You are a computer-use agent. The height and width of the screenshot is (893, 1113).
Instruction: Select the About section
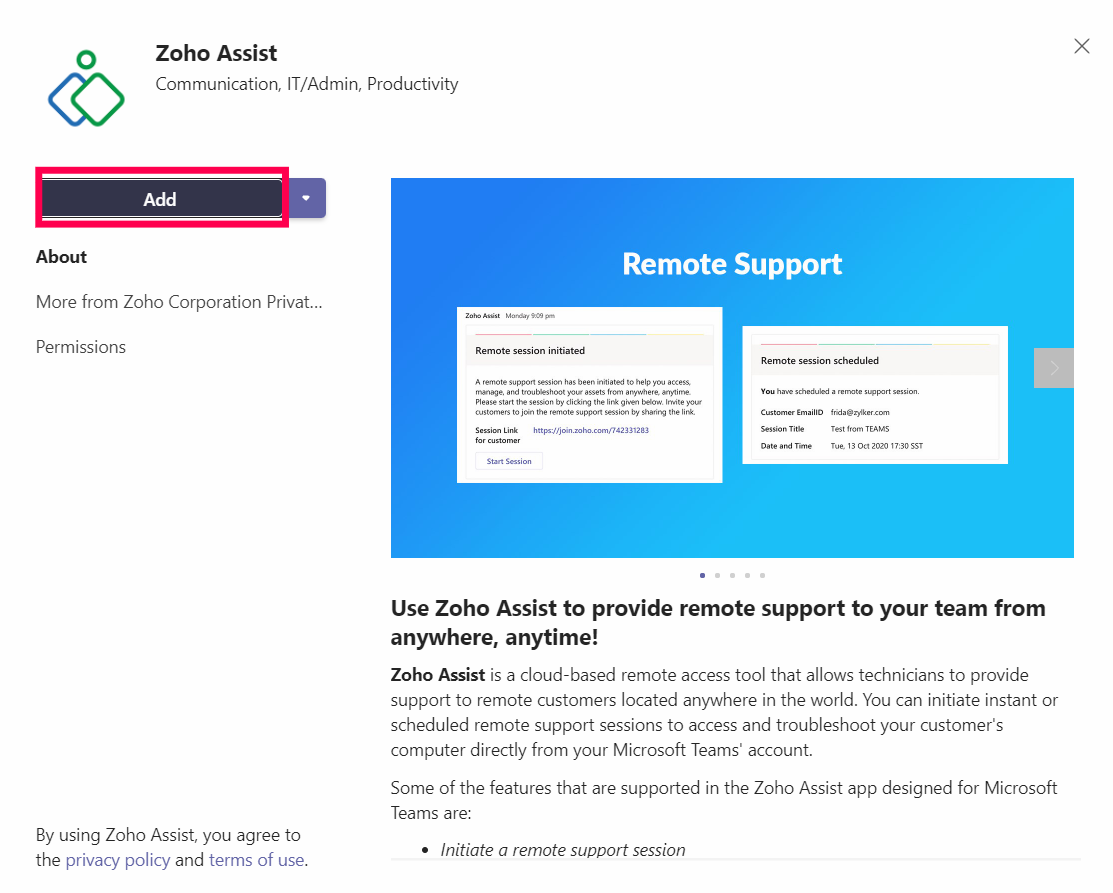(61, 257)
